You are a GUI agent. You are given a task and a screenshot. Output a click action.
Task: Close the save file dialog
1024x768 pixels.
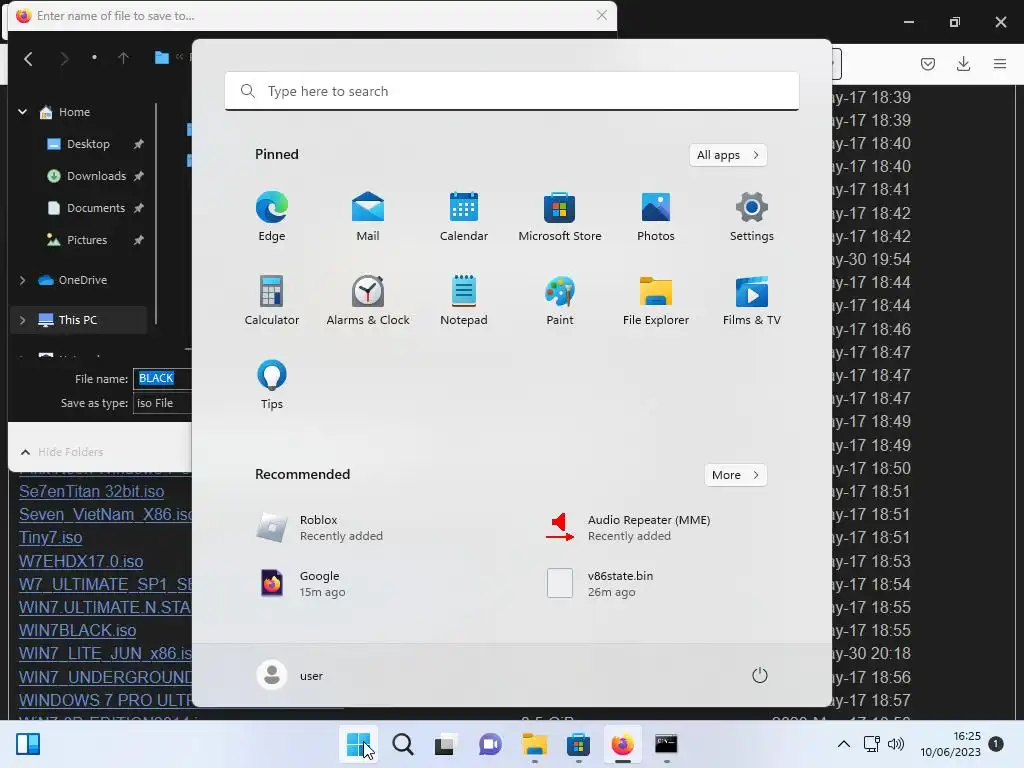[602, 15]
